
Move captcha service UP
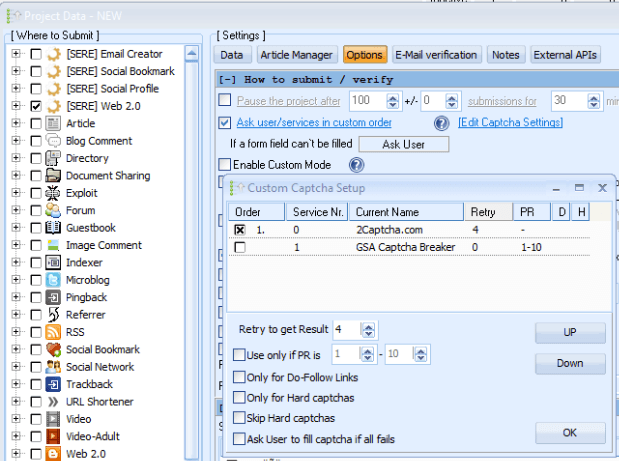[x=570, y=332]
